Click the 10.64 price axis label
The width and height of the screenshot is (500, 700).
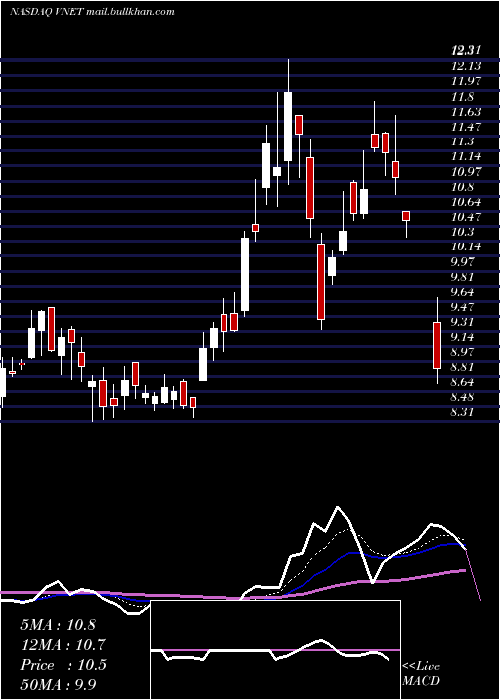pyautogui.click(x=466, y=202)
